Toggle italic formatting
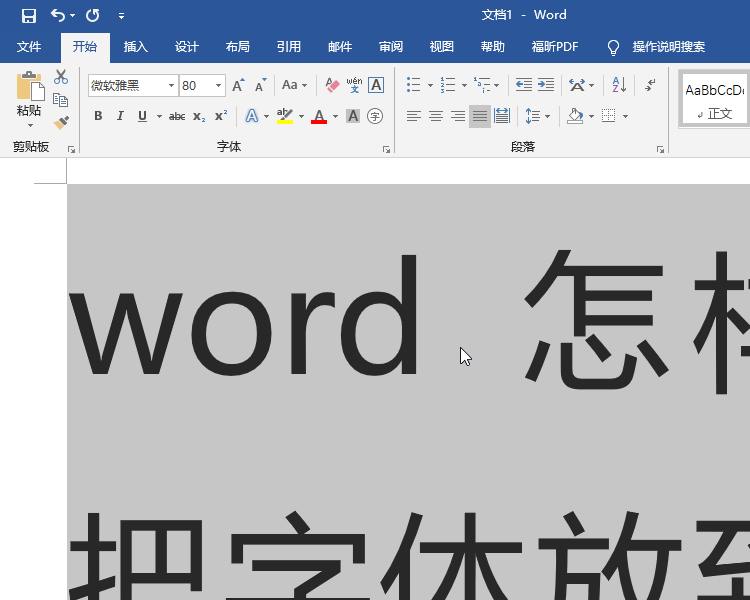The image size is (750, 600). [120, 116]
